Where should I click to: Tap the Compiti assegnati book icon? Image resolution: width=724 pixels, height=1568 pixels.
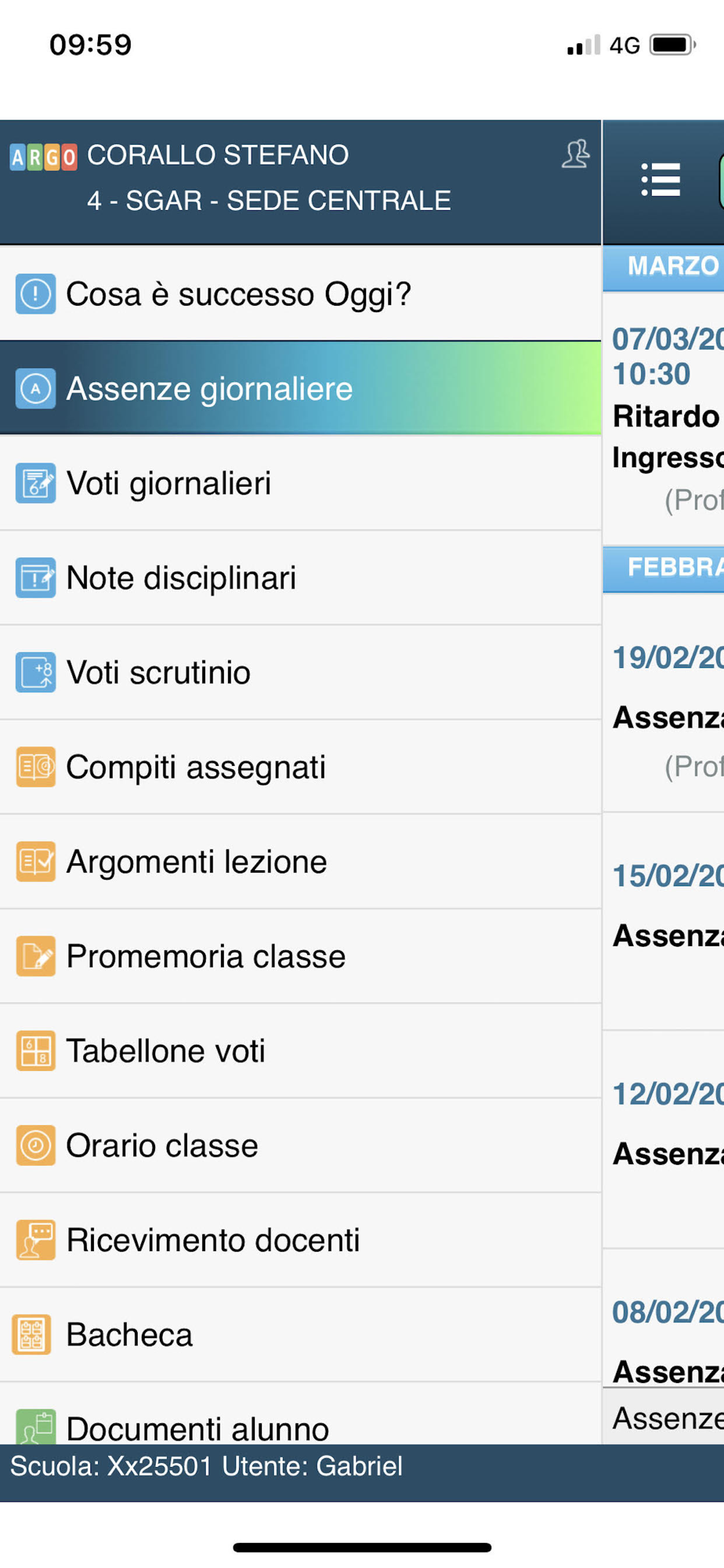pyautogui.click(x=35, y=767)
